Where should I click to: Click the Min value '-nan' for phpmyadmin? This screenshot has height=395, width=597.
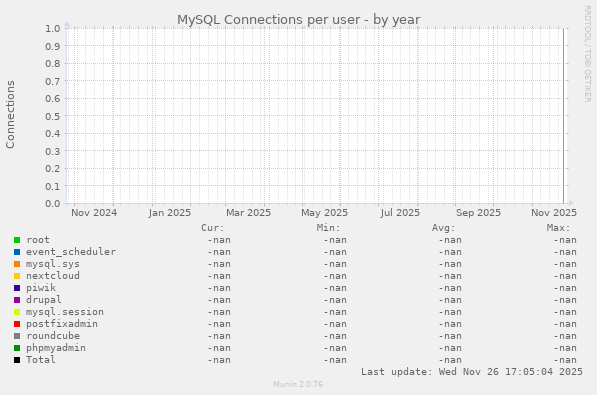335,348
